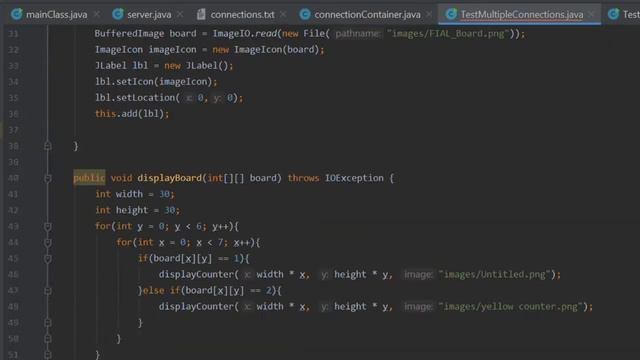Screen dimensions: 640x360
Task: Click line number 31 in the gutter
Action: (x=13, y=34)
